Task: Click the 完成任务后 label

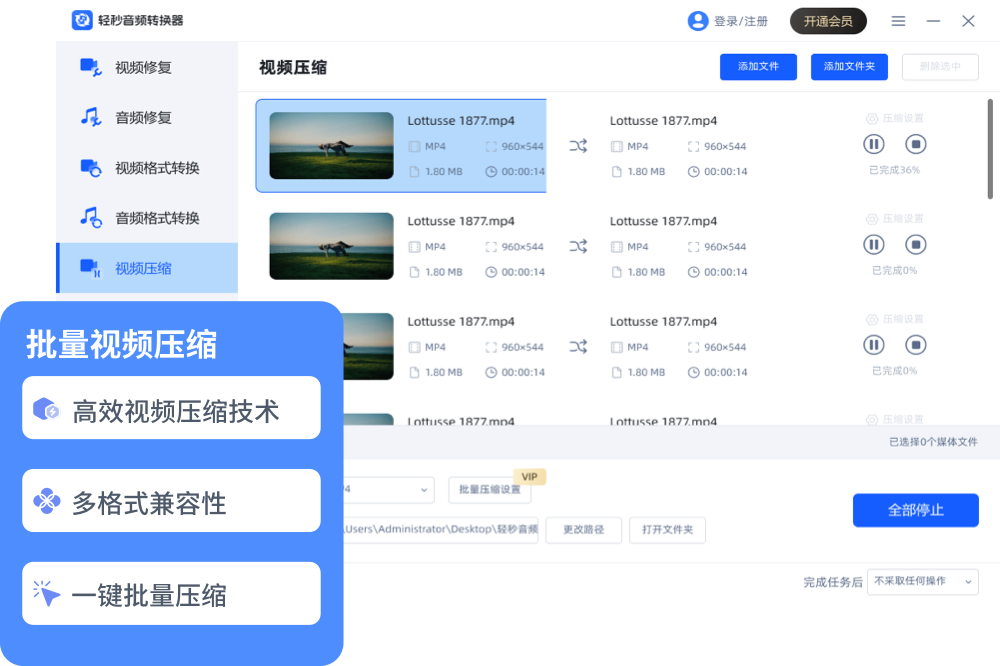Action: (833, 582)
